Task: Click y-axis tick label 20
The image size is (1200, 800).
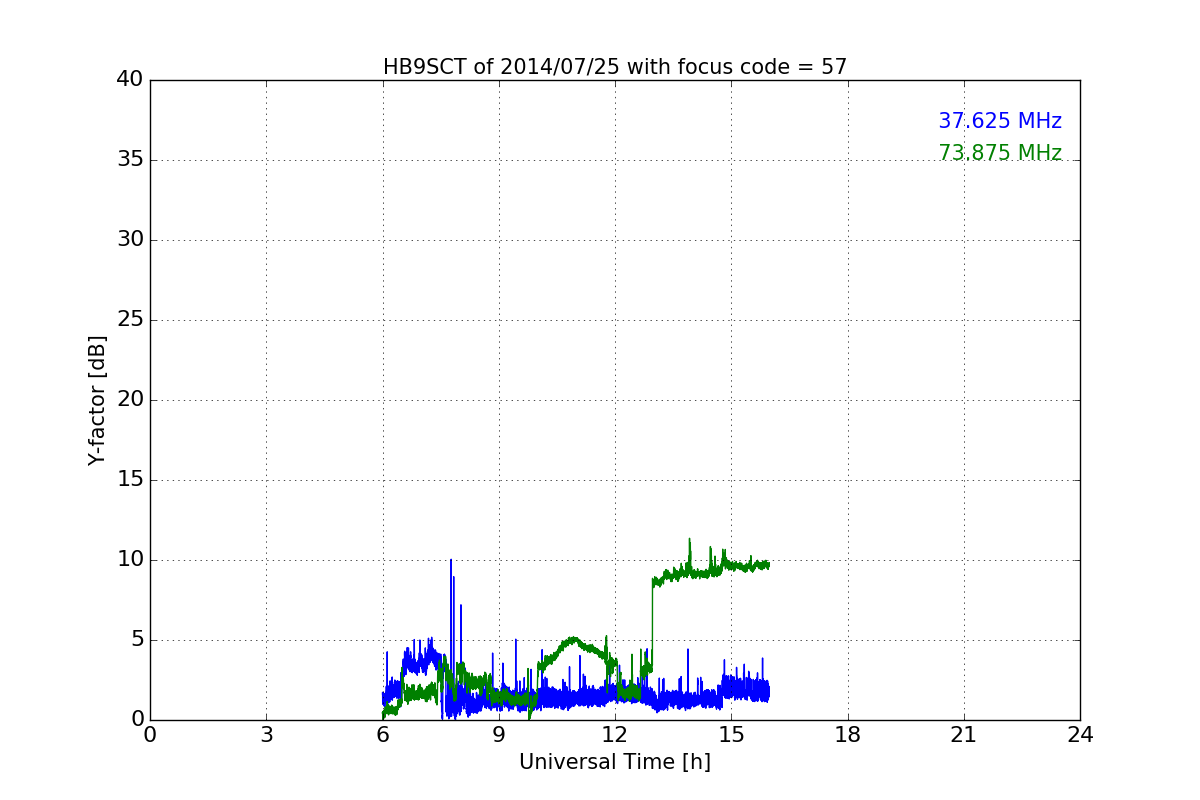Action: 130,400
